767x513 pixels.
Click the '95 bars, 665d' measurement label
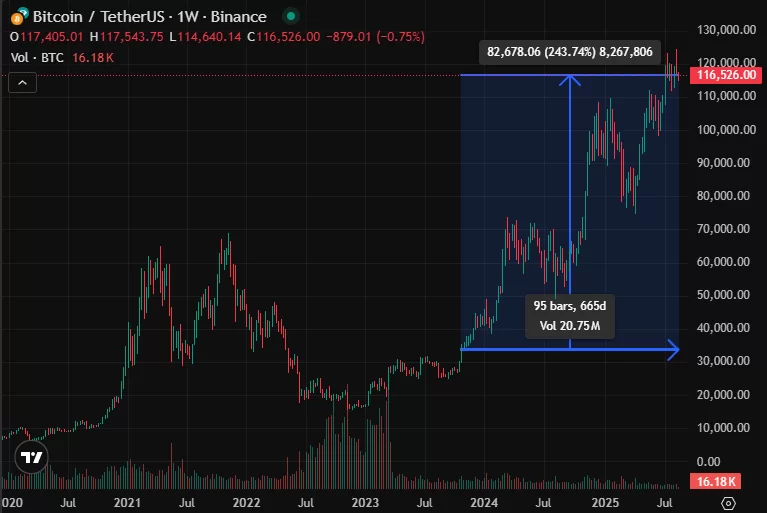pyautogui.click(x=570, y=306)
